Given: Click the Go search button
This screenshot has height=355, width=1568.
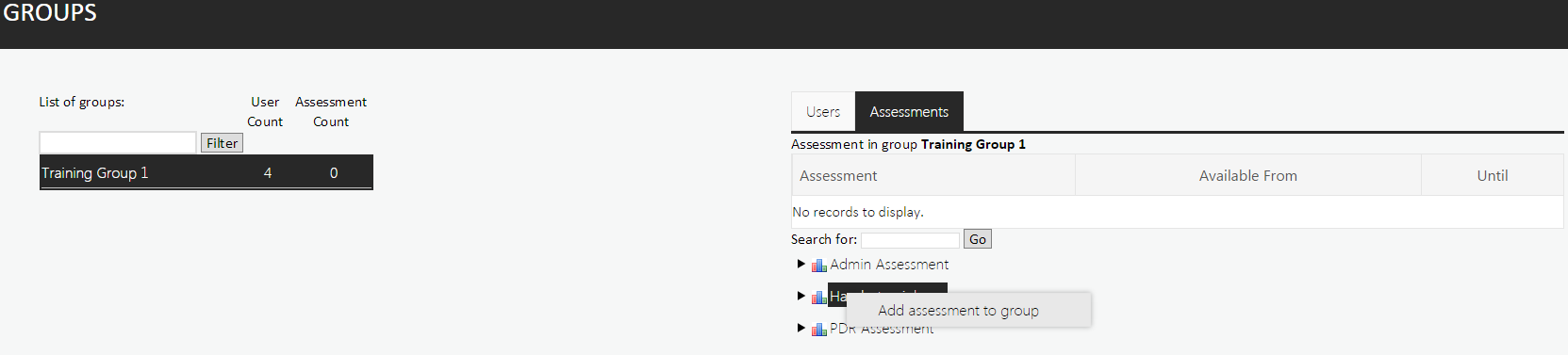Looking at the screenshot, I should point(978,239).
